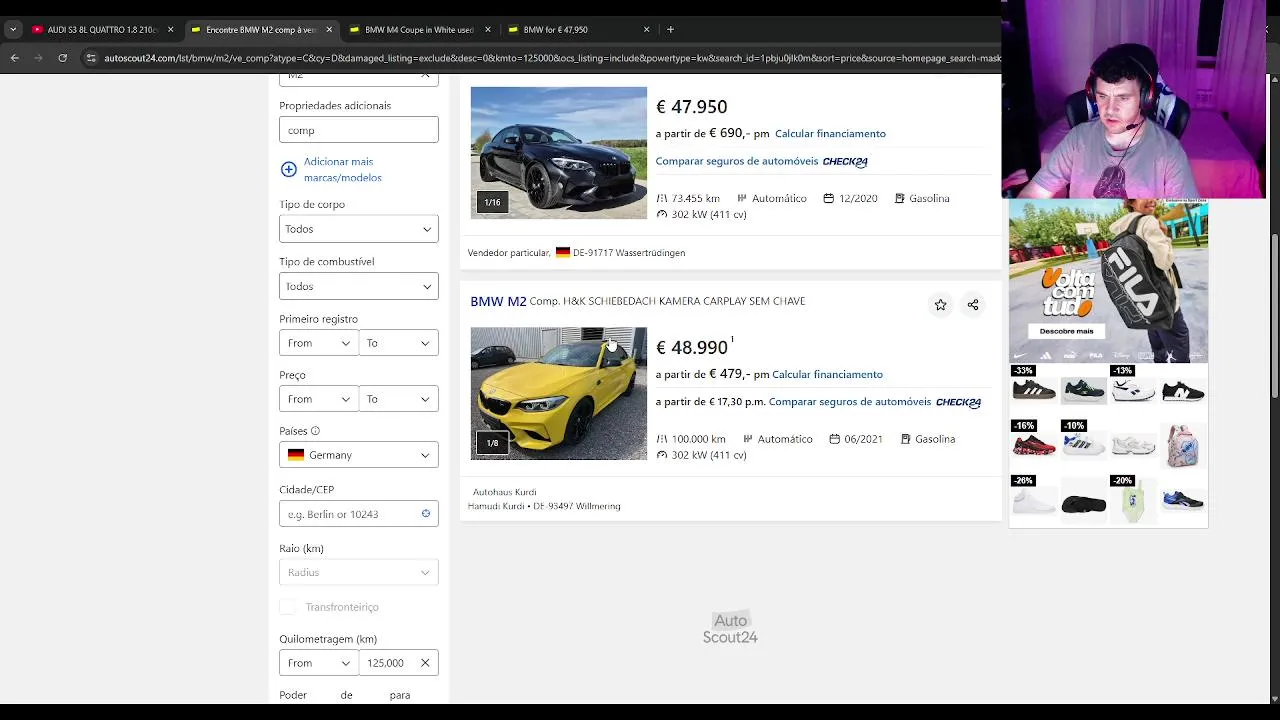Open the Raio Radius dropdown
This screenshot has height=720, width=1280.
359,572
